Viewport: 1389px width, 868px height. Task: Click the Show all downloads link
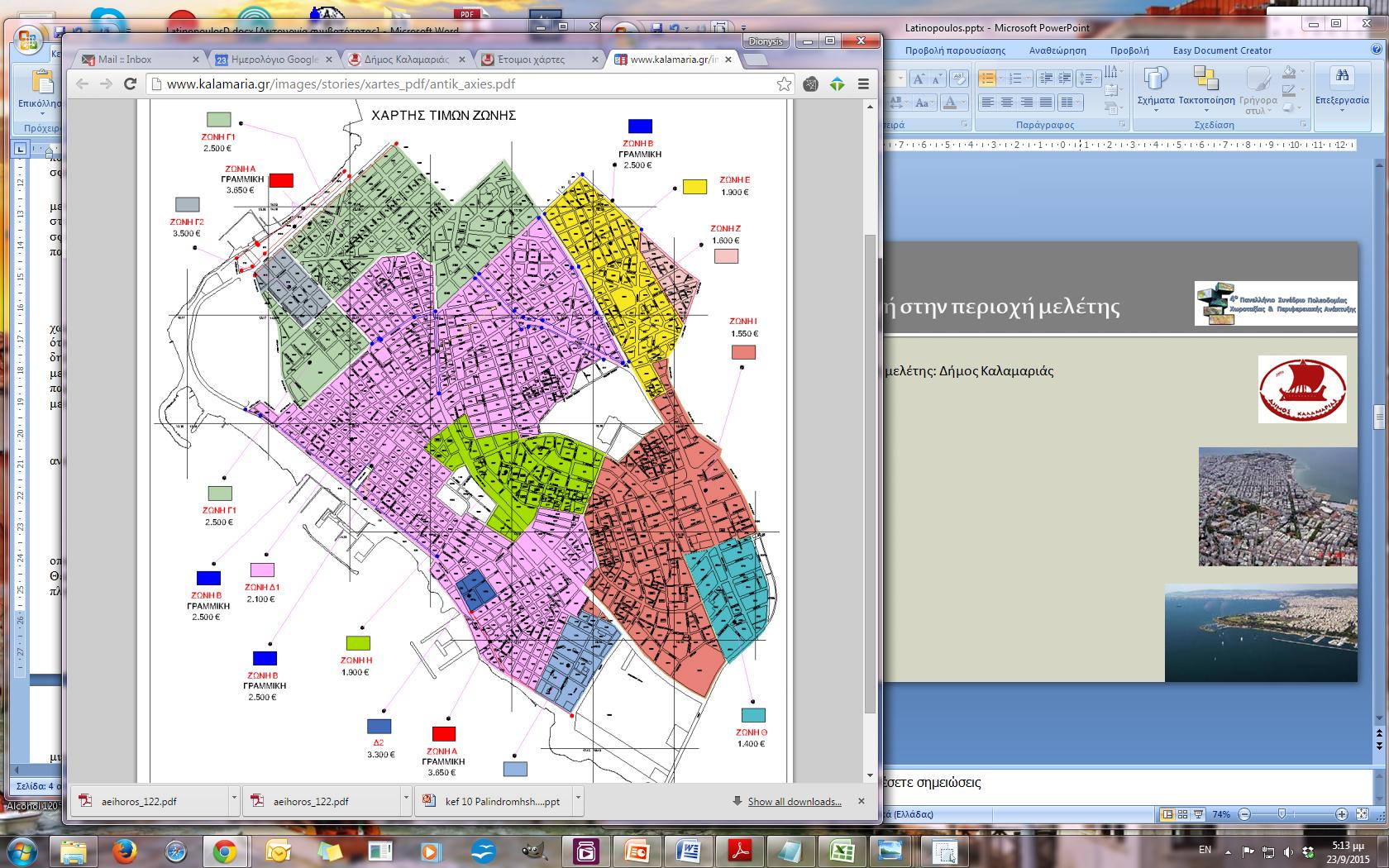pos(795,801)
